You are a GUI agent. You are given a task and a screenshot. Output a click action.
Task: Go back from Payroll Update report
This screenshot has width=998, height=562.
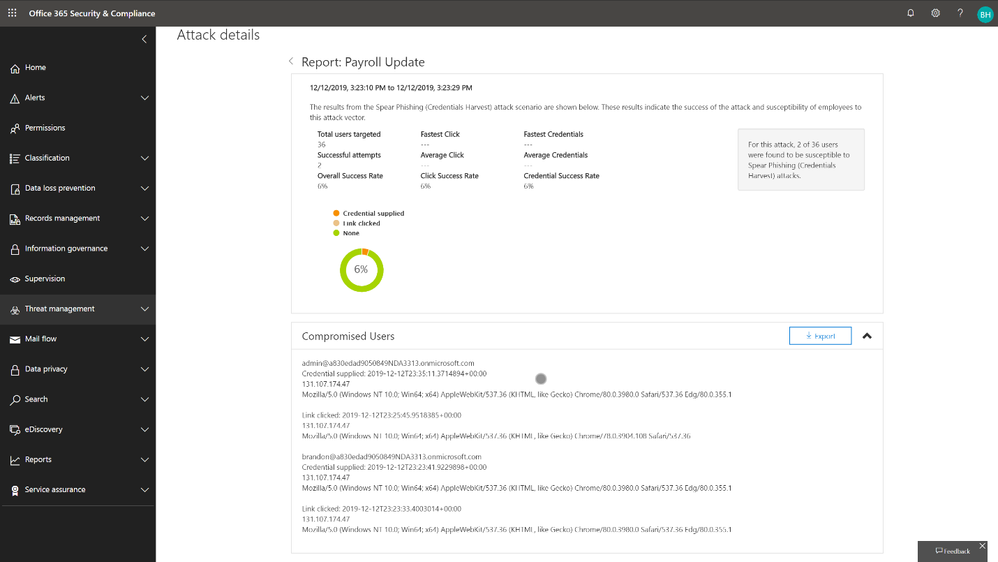pos(291,62)
